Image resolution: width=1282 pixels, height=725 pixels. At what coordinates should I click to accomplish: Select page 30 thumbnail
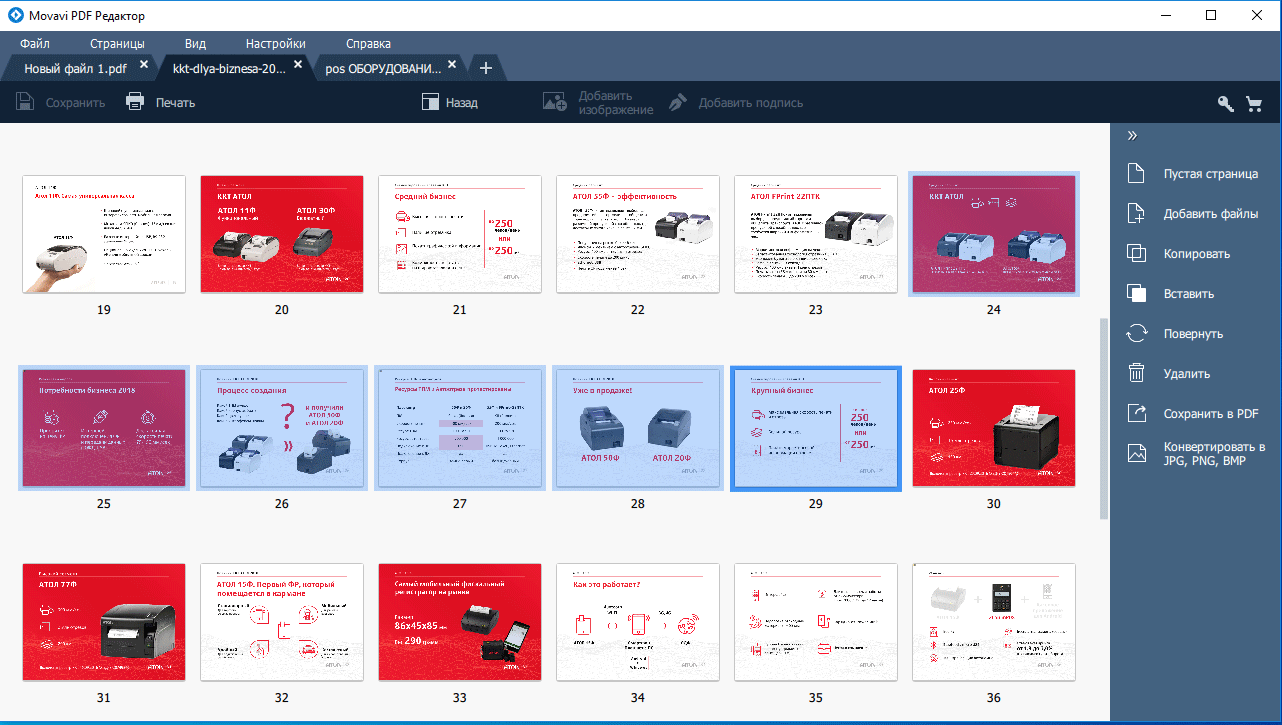[x=994, y=428]
